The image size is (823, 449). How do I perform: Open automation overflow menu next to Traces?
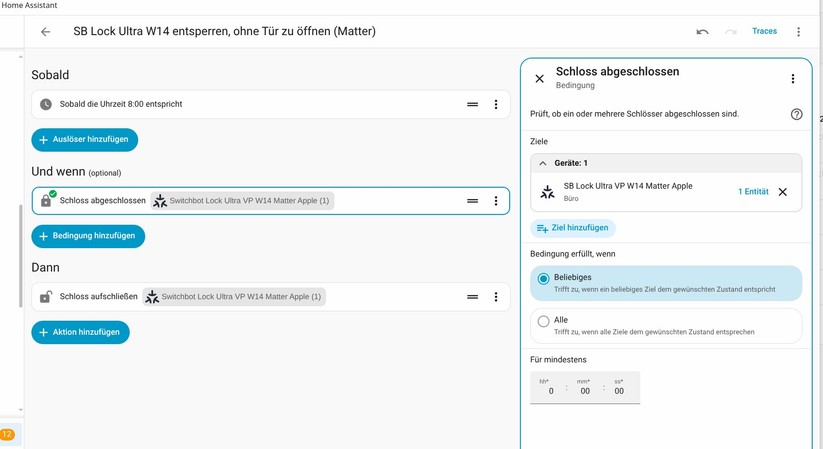tap(798, 32)
